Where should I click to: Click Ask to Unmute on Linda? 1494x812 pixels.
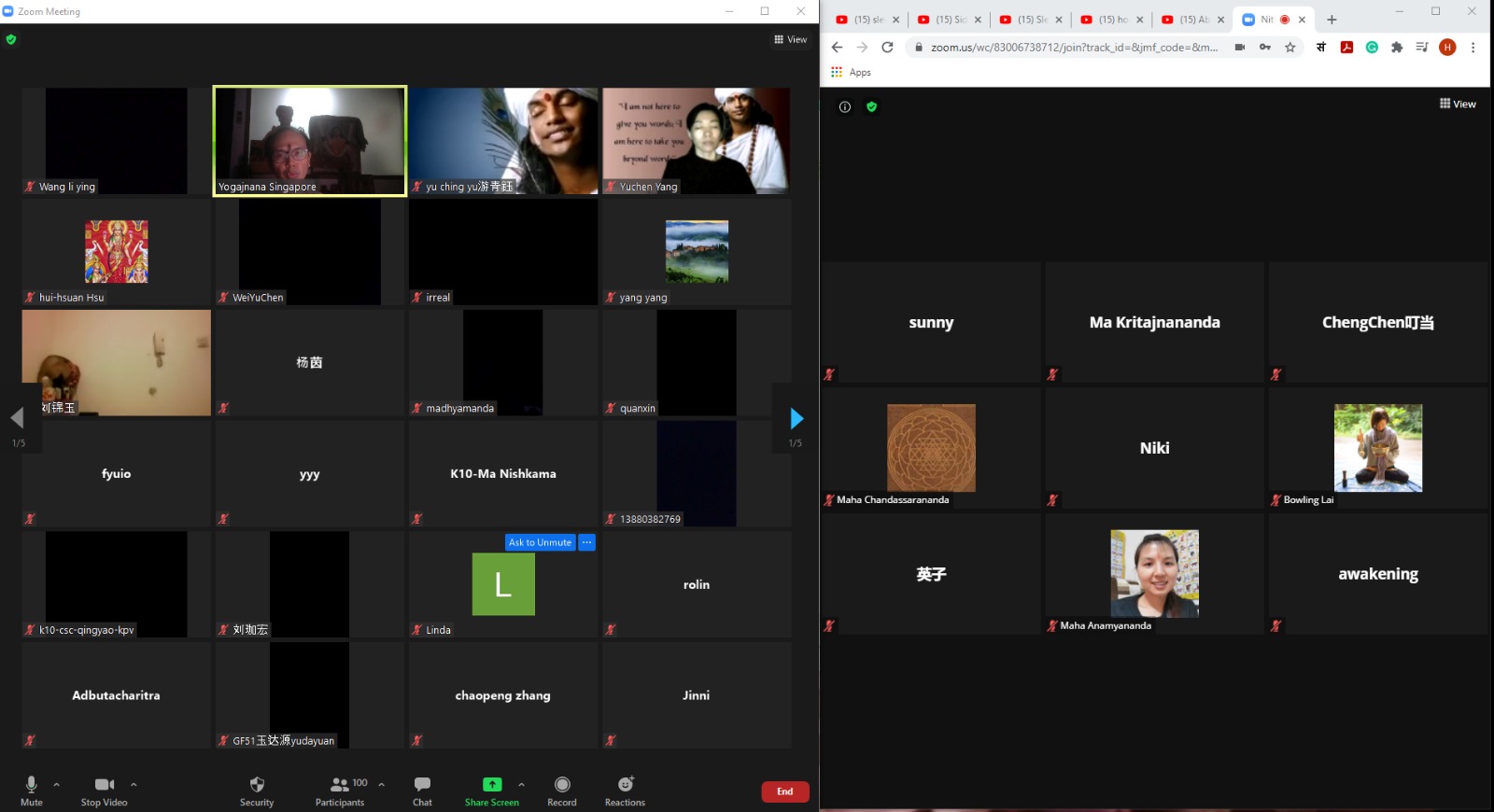point(540,542)
